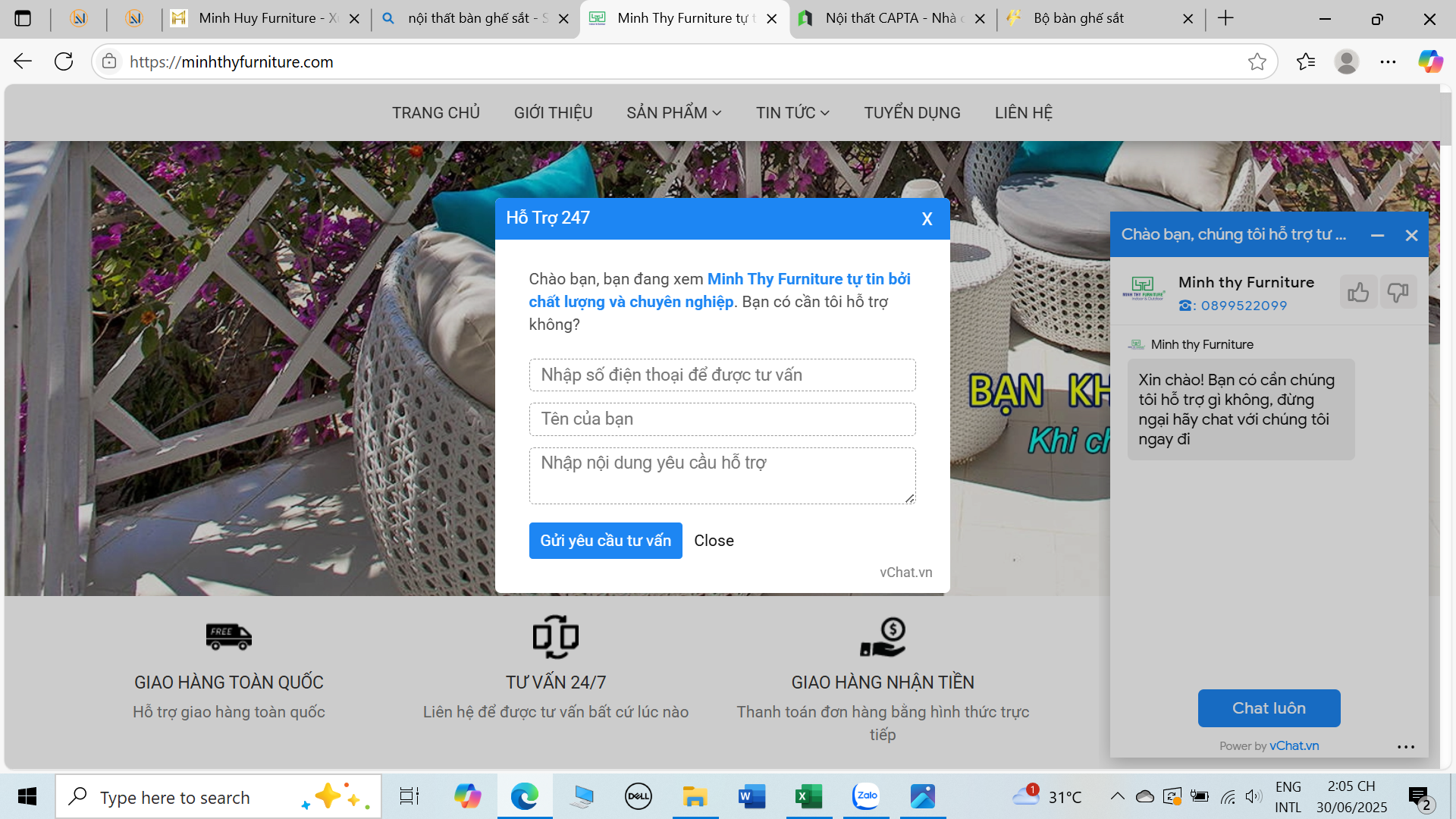Screen dimensions: 1456x819
Task: Open Excel from the taskbar
Action: 808,796
